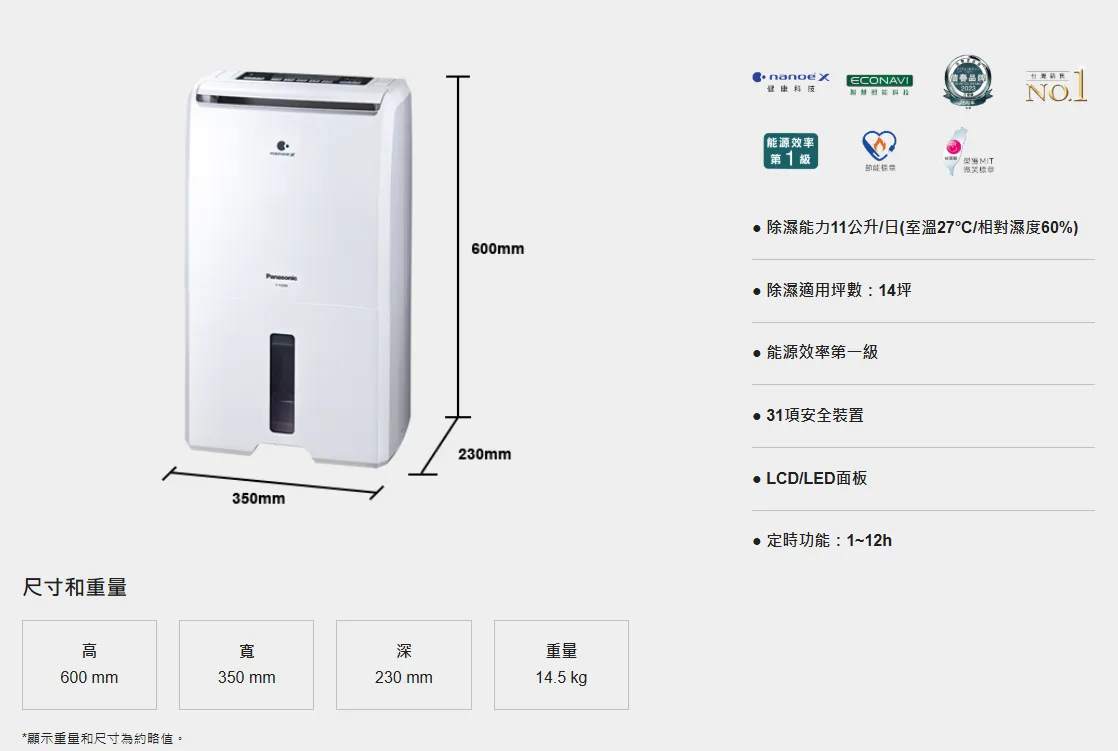Click the 能源效率 第1級 green label
Viewport: 1118px width, 751px height.
click(x=791, y=151)
